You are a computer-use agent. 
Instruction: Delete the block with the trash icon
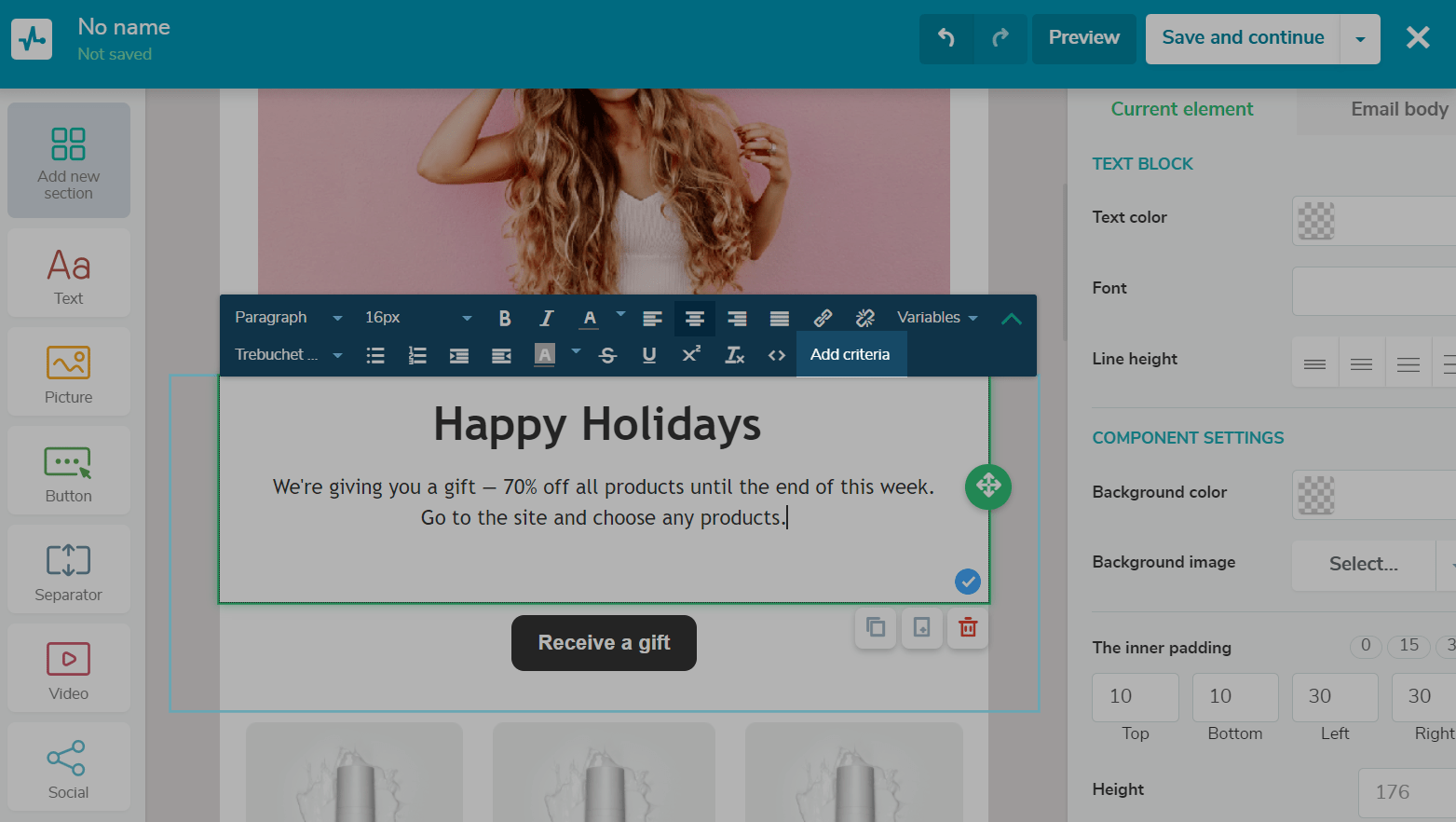click(x=968, y=627)
